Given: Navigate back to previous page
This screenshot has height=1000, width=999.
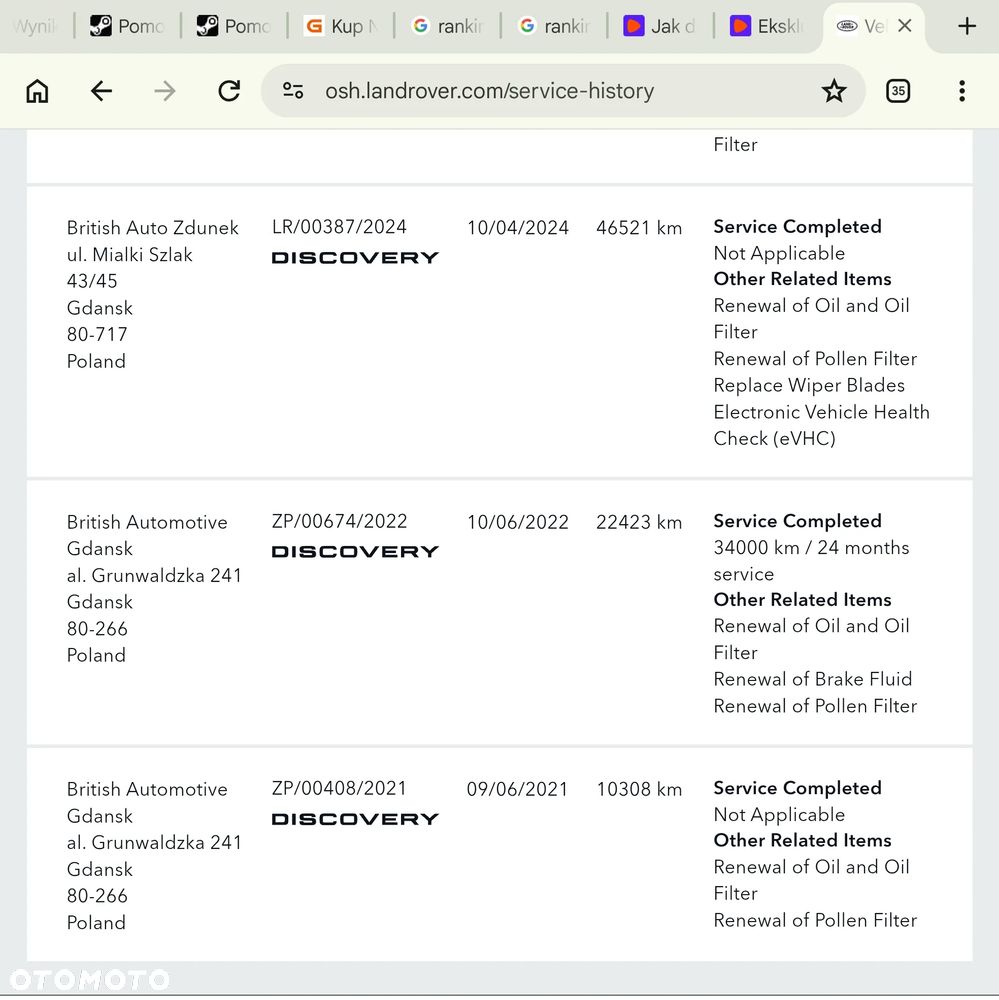Looking at the screenshot, I should 101,91.
